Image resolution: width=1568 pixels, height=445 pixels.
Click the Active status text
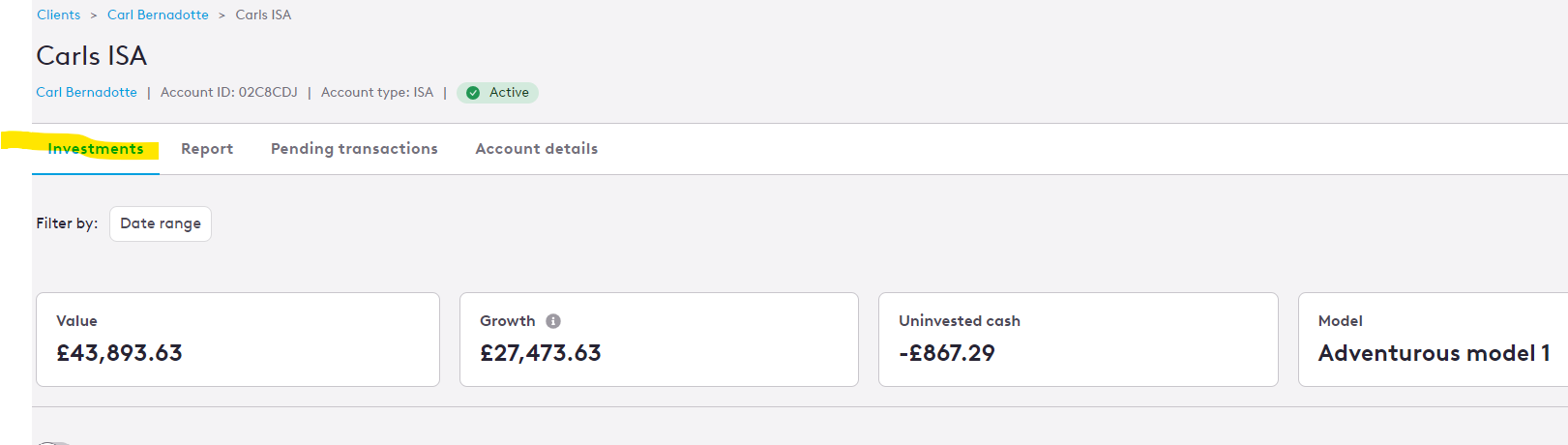coord(509,93)
